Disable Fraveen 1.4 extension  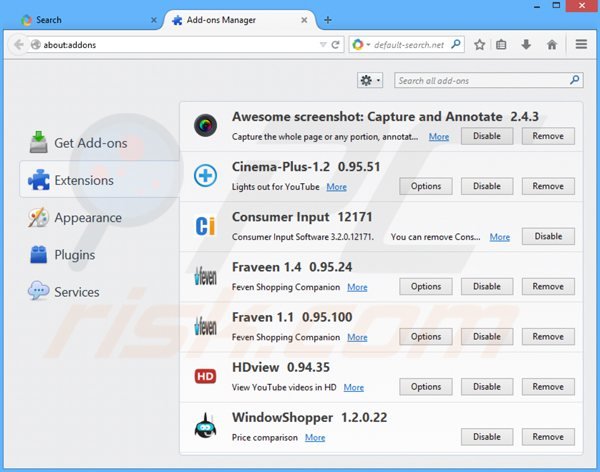(x=487, y=287)
